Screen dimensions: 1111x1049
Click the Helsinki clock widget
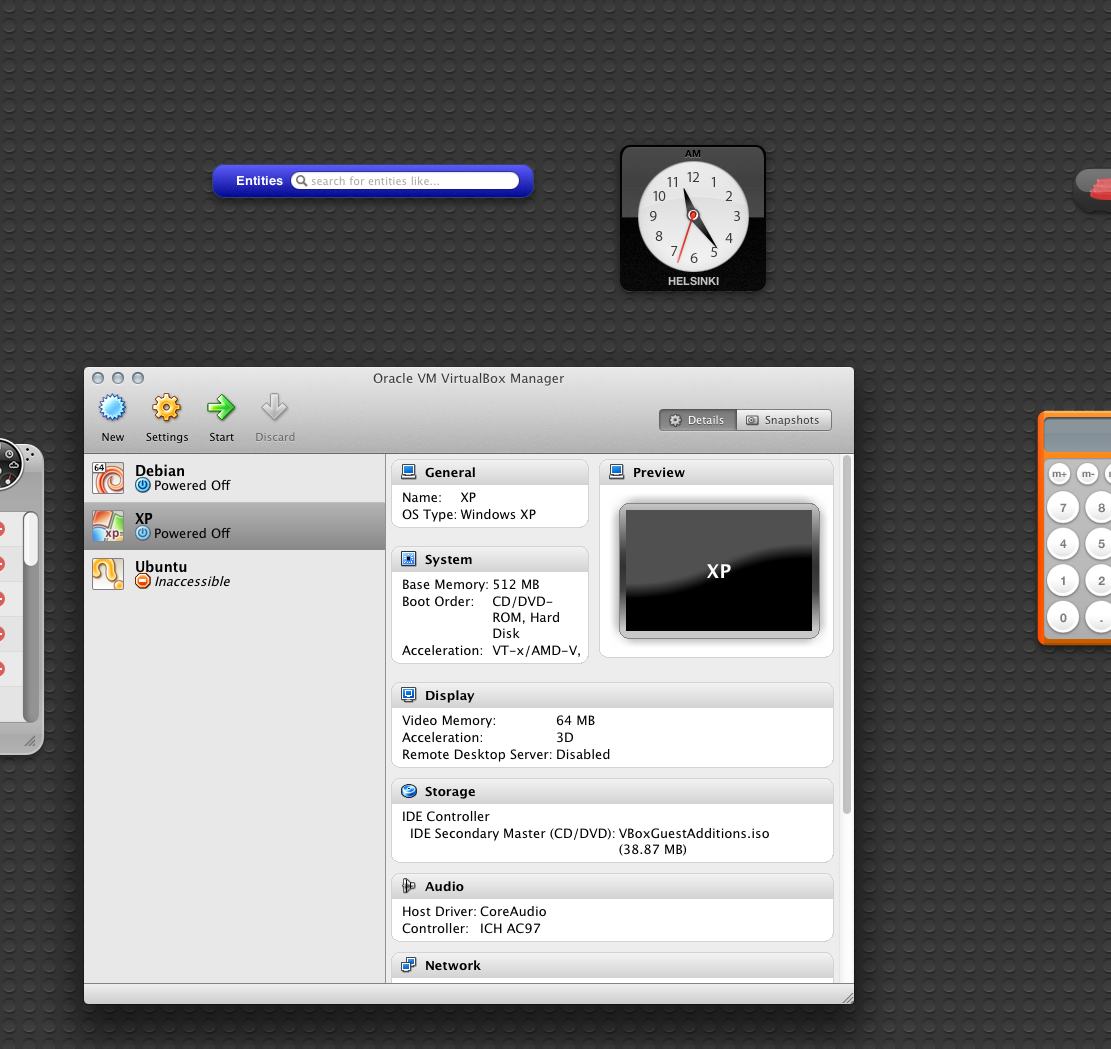[x=692, y=218]
